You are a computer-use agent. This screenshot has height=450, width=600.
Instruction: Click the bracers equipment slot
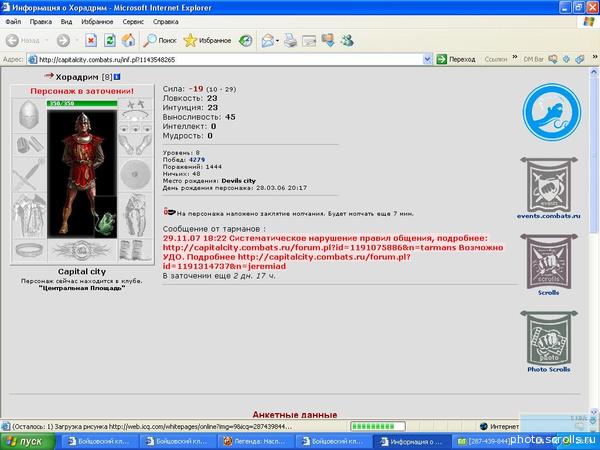click(29, 145)
